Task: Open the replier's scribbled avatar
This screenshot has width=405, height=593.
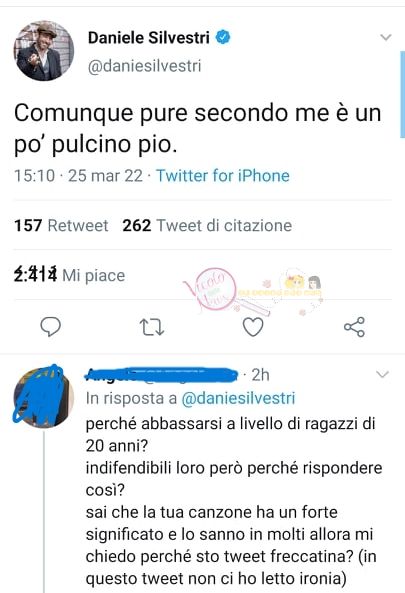Action: (44, 396)
